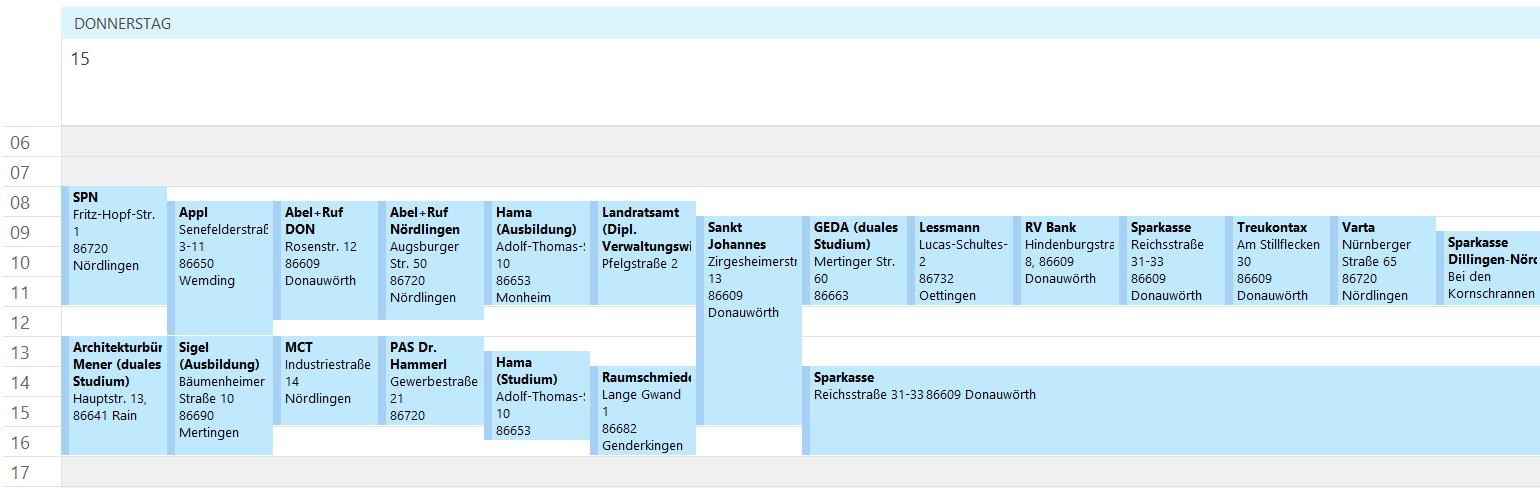Click the 06 hour label

(x=20, y=143)
